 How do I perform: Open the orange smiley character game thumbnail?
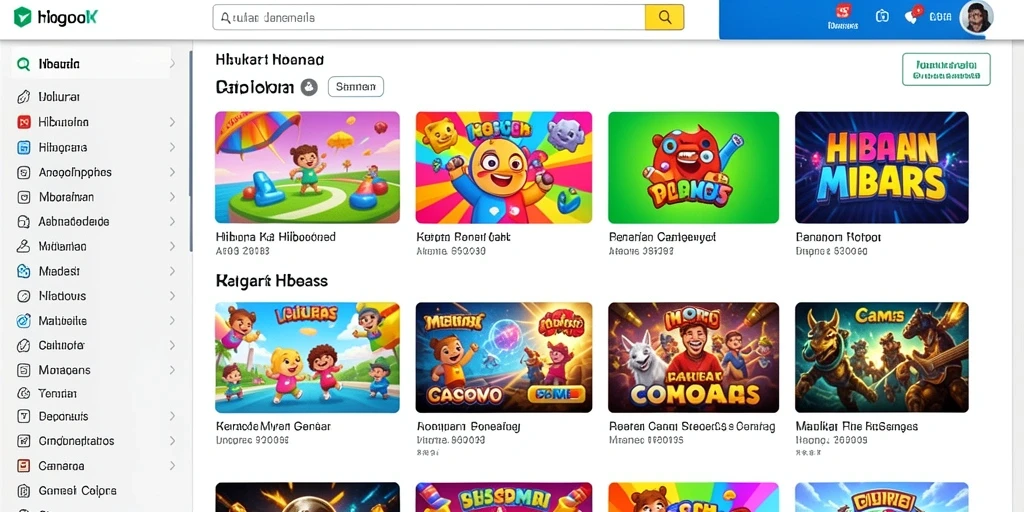504,167
